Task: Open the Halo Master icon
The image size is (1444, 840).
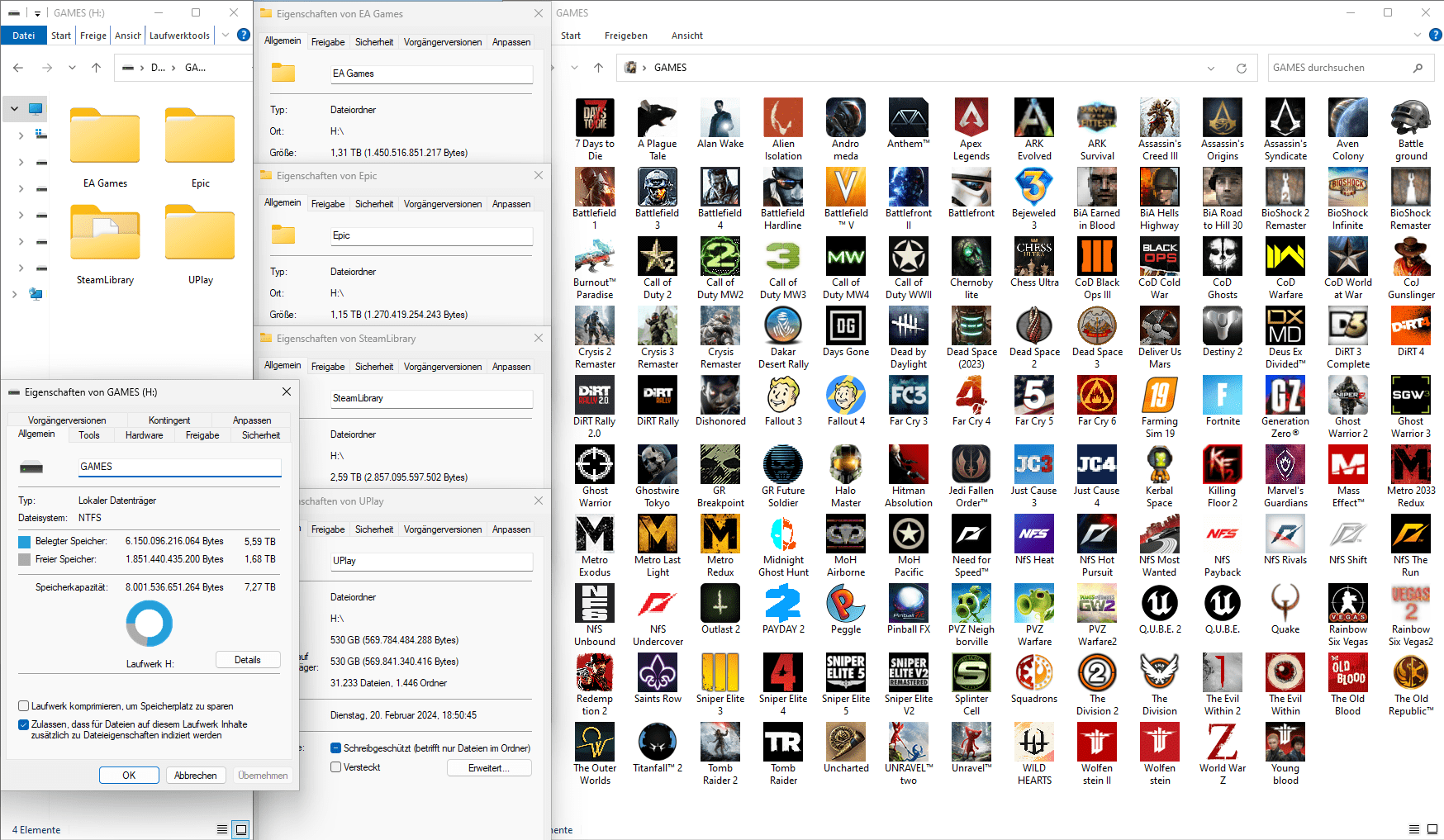Action: 846,477
